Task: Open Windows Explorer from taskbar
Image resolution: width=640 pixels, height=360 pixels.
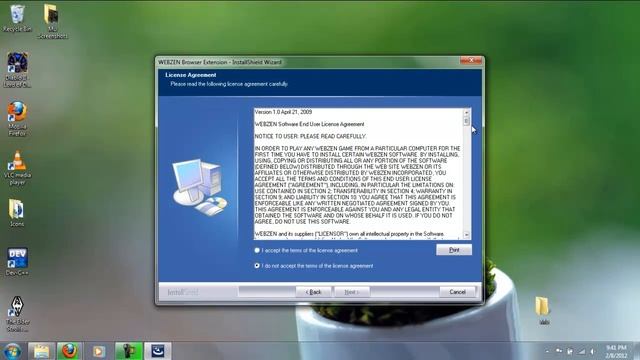Action: click(x=41, y=351)
